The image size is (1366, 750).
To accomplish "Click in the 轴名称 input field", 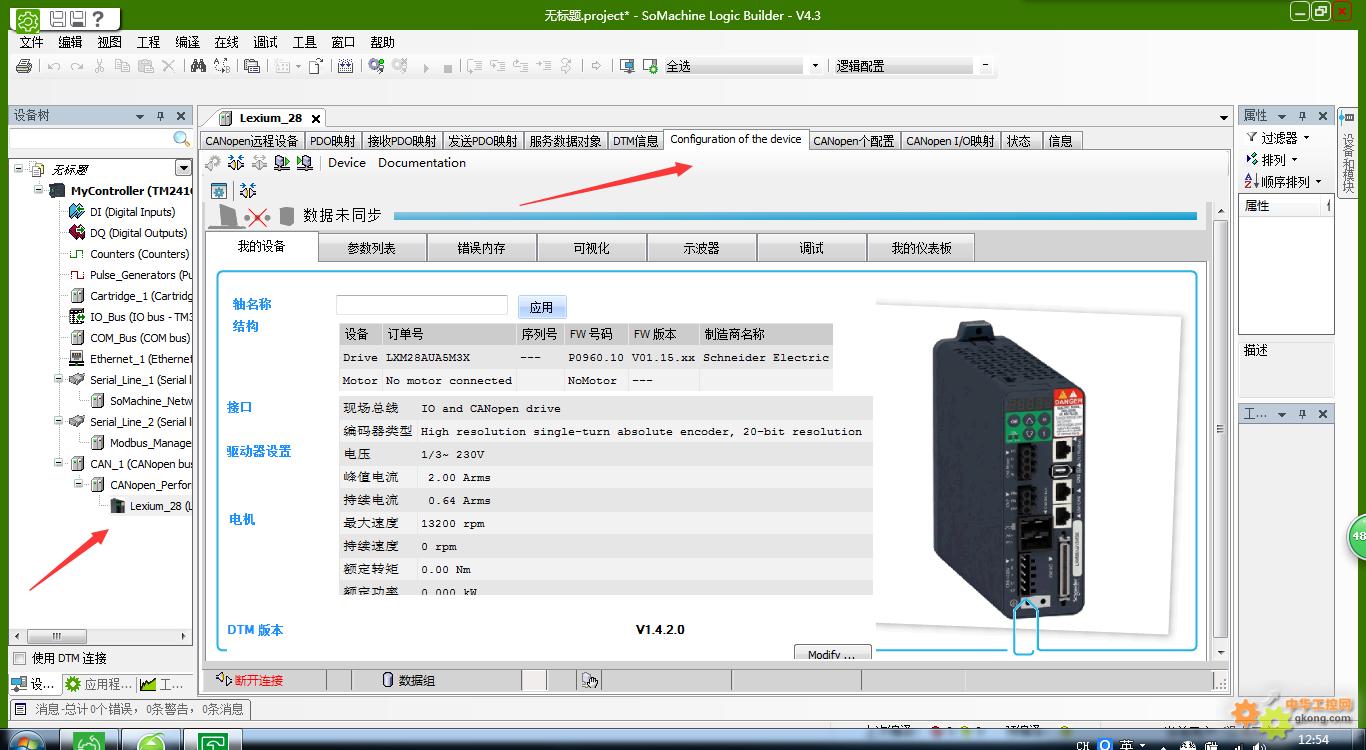I will point(422,305).
